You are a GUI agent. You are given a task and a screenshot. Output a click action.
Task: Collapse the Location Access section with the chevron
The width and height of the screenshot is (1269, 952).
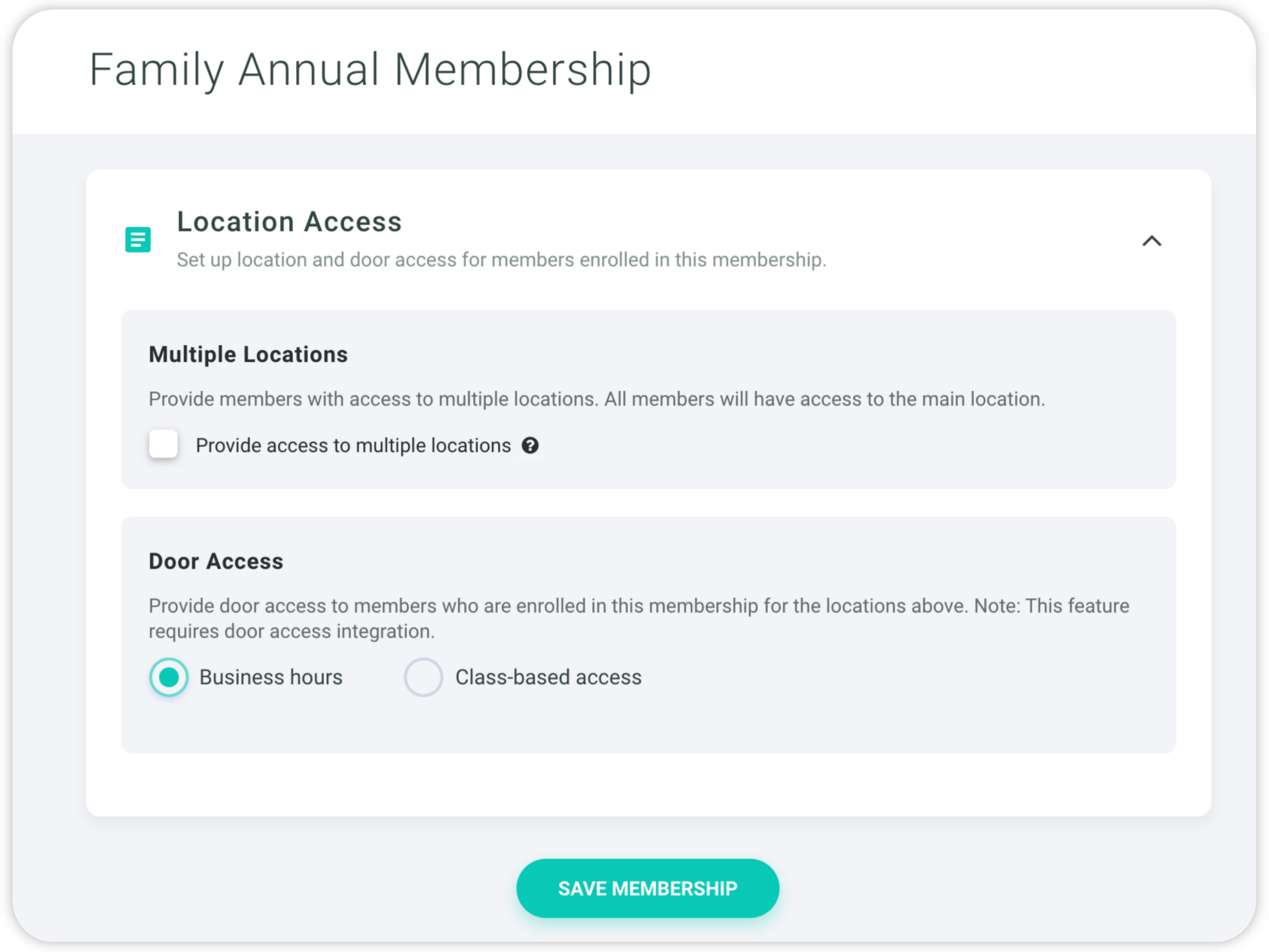(1151, 241)
